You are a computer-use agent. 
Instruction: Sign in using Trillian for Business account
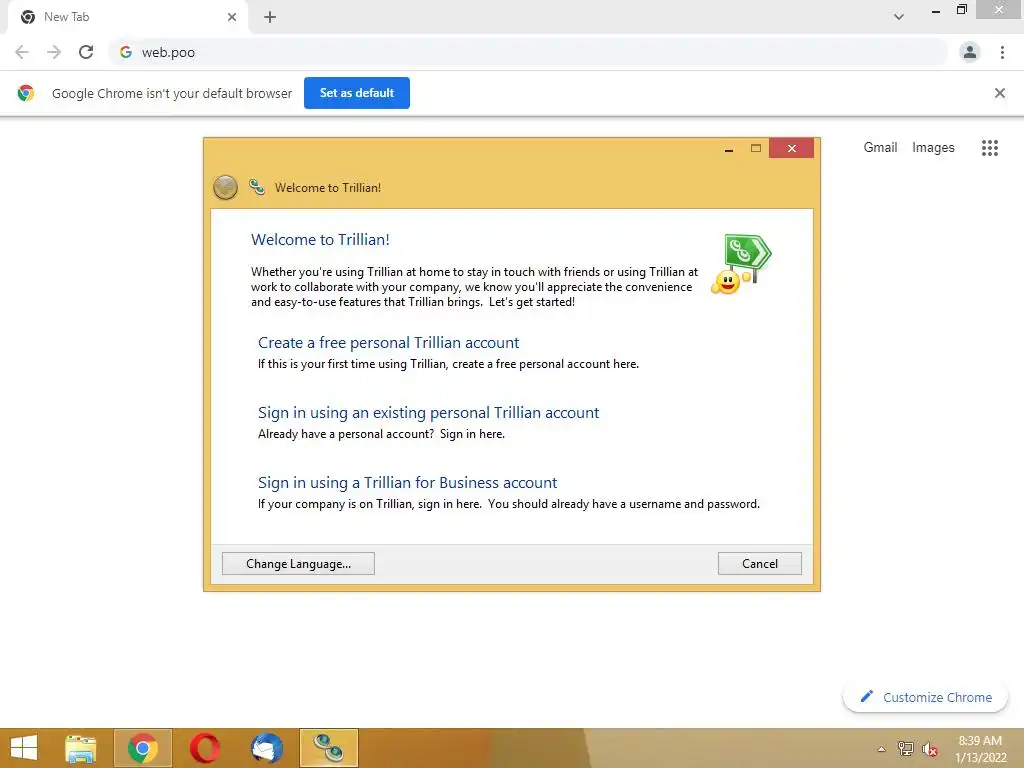[408, 483]
